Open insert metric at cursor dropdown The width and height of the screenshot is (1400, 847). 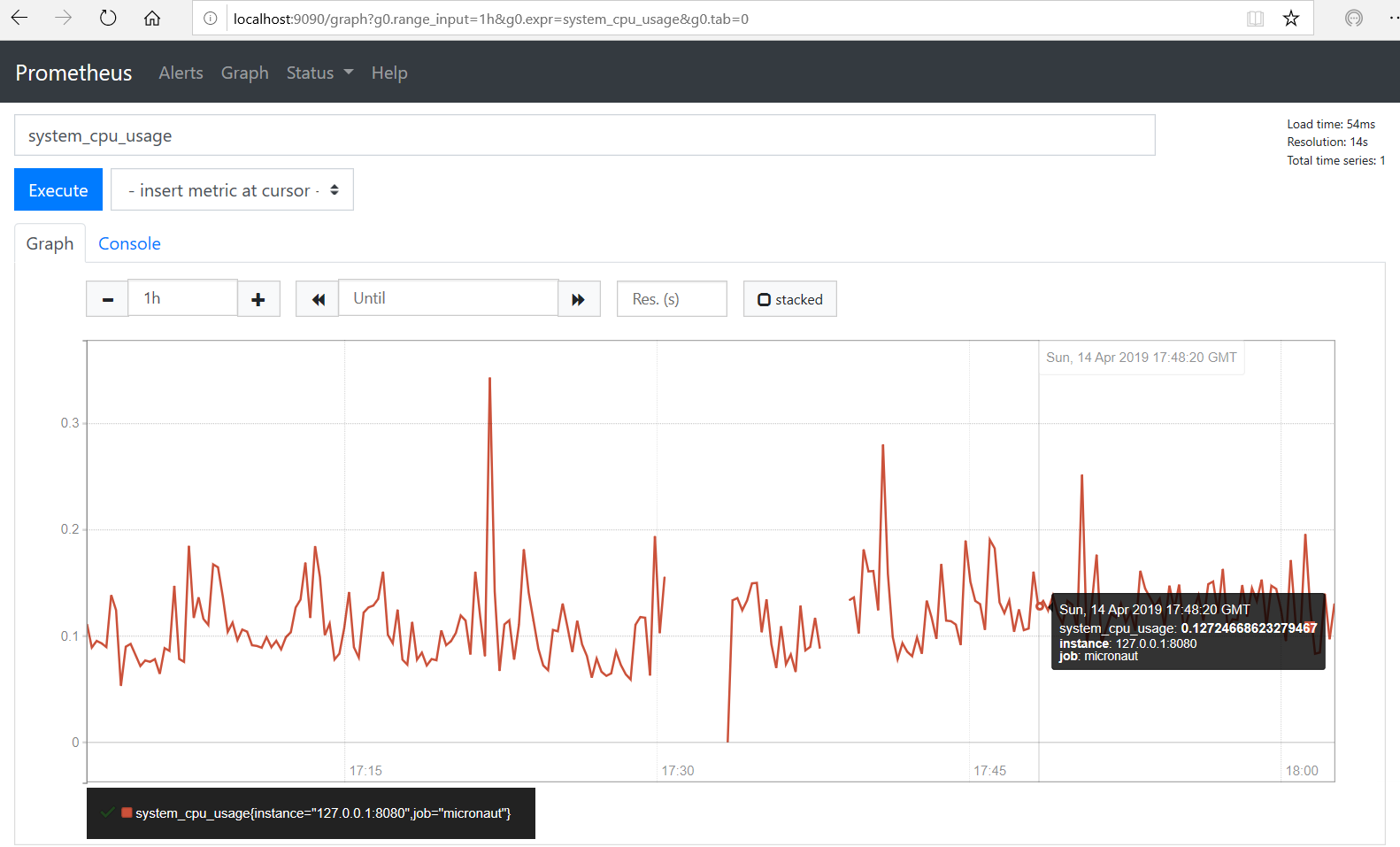pos(232,190)
